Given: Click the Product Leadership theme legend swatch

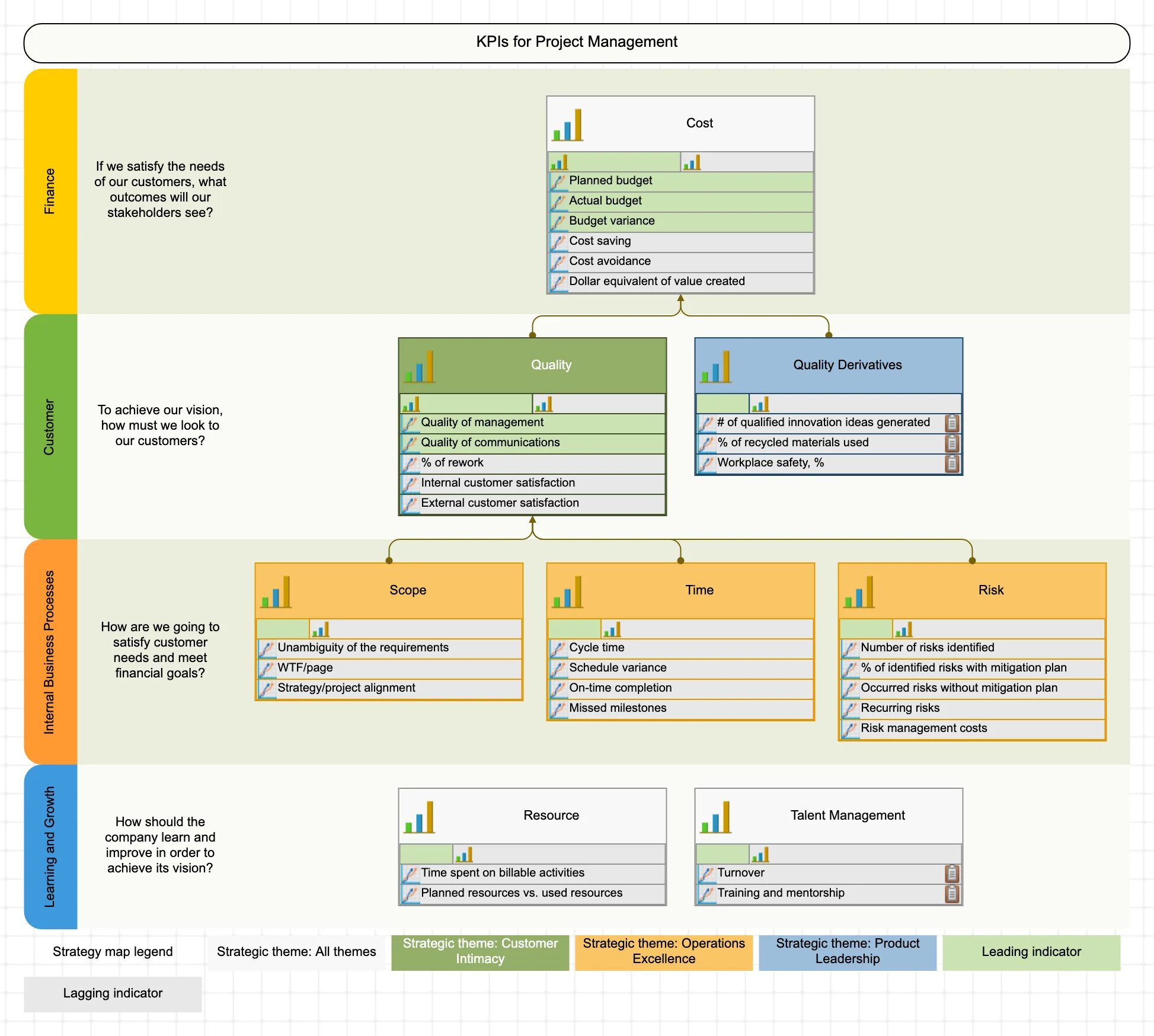Looking at the screenshot, I should tap(848, 952).
